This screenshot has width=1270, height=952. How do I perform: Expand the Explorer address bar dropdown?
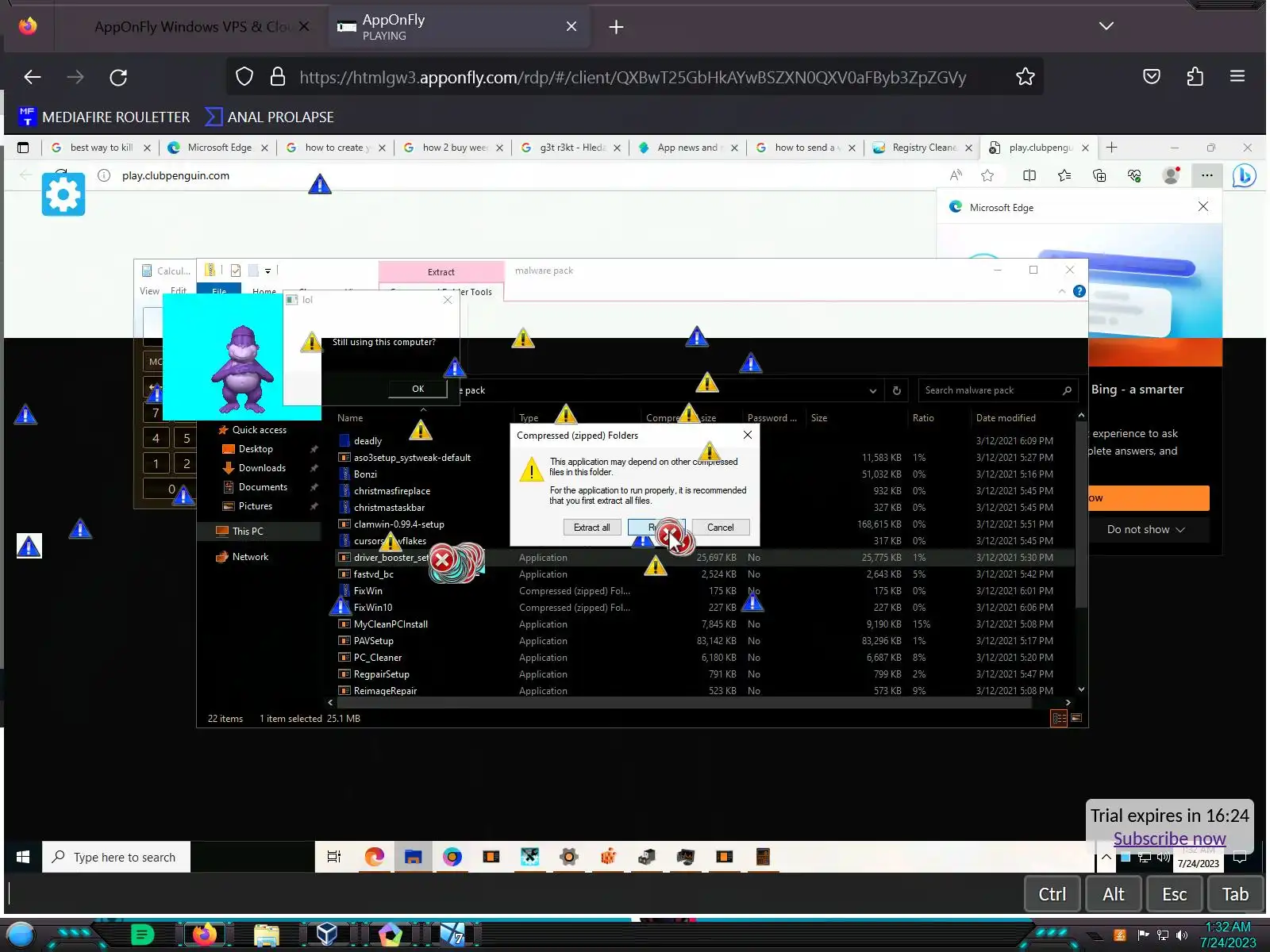tap(873, 390)
